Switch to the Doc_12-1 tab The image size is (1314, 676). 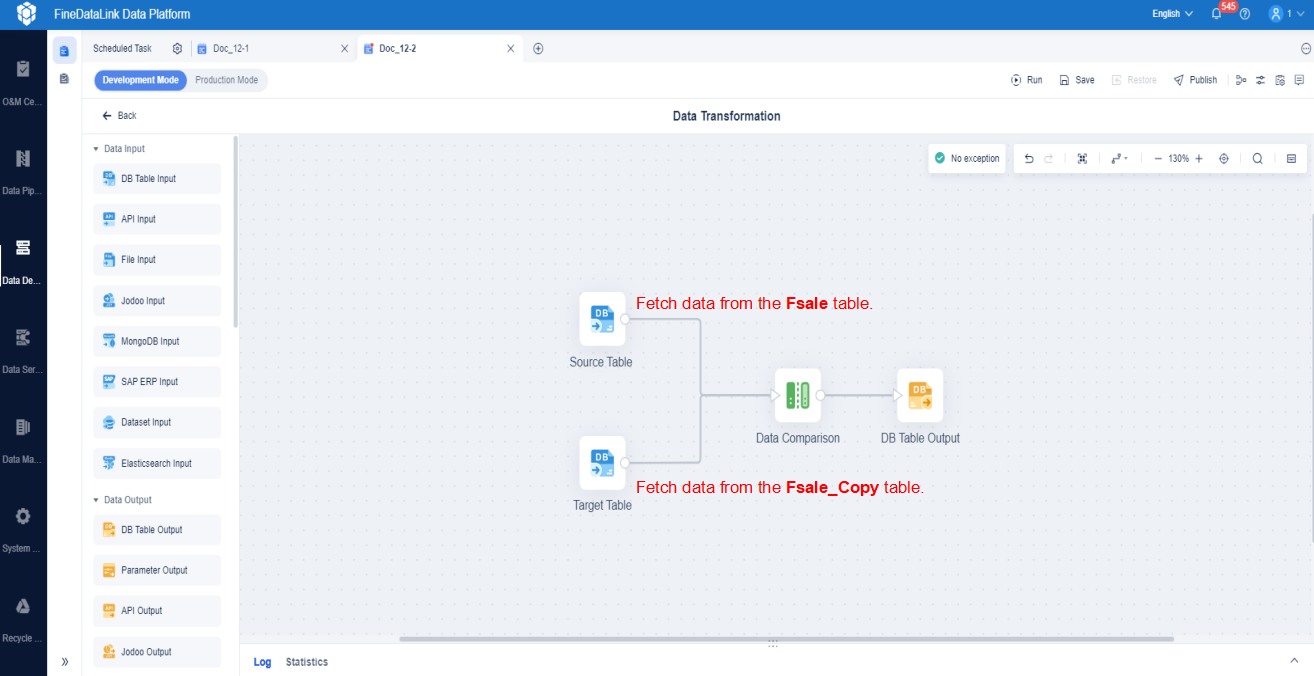pos(273,48)
